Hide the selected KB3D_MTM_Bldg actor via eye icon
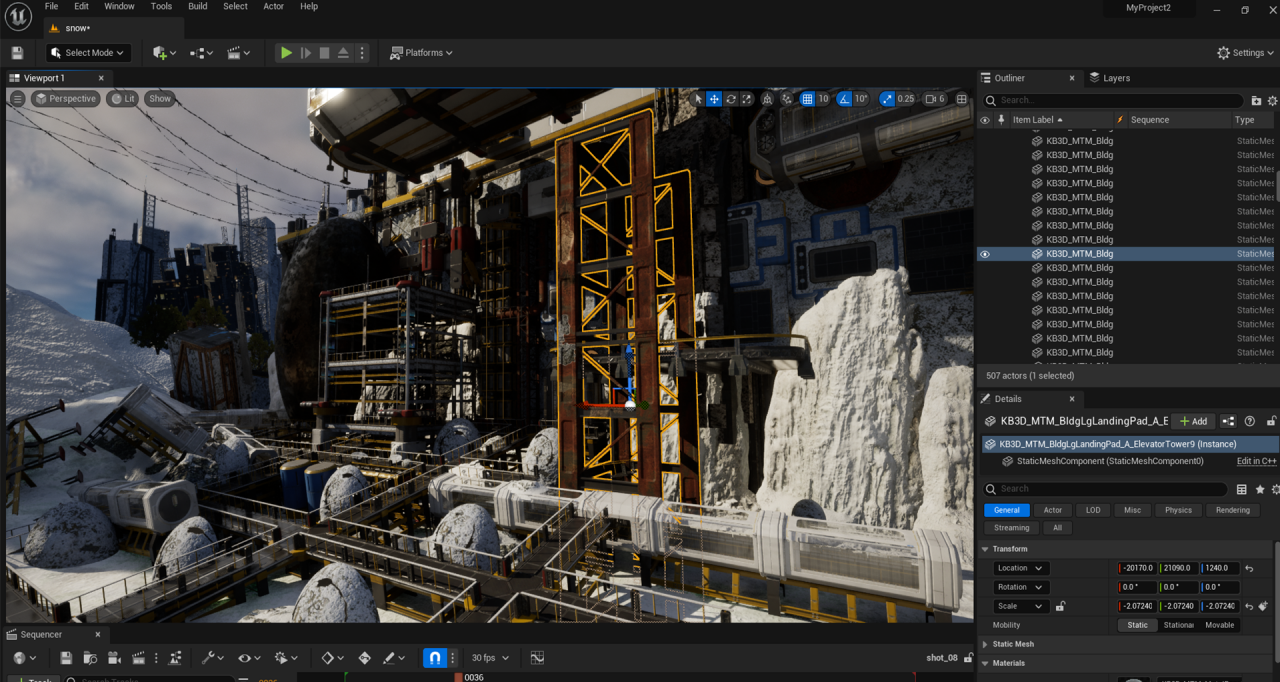 coord(985,254)
